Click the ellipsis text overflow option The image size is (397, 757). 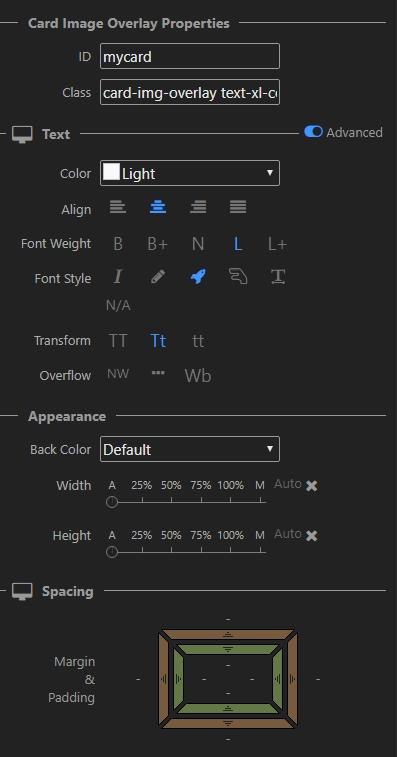pos(158,373)
